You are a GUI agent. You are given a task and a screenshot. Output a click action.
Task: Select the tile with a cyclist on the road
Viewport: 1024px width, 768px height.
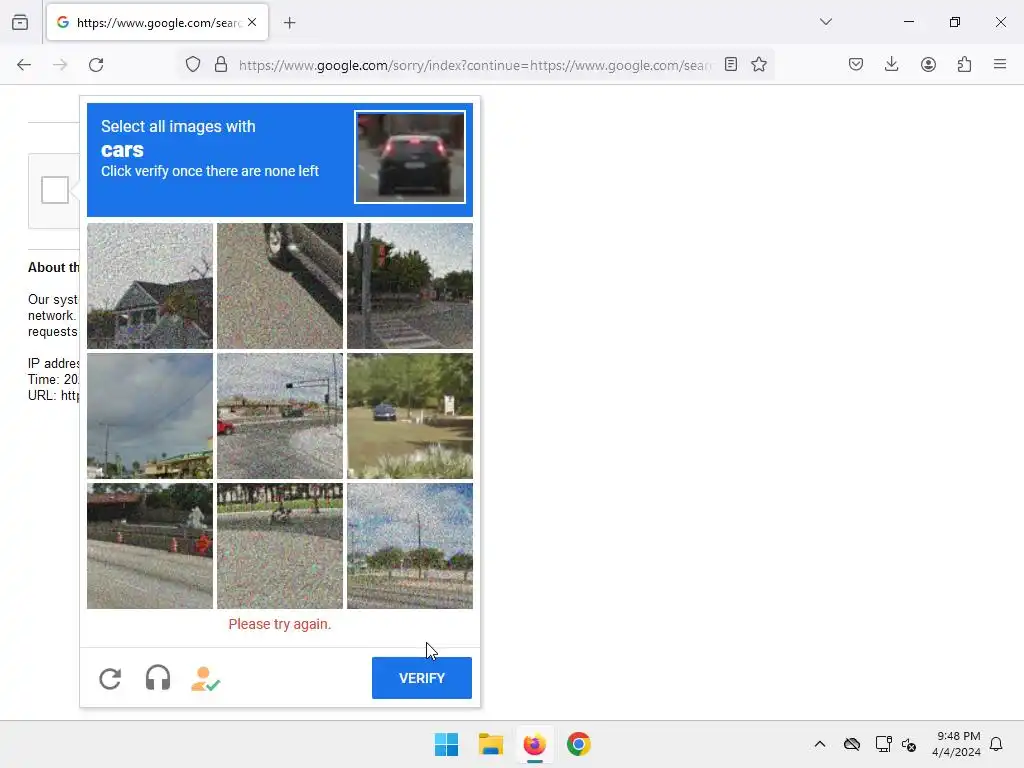[280, 546]
